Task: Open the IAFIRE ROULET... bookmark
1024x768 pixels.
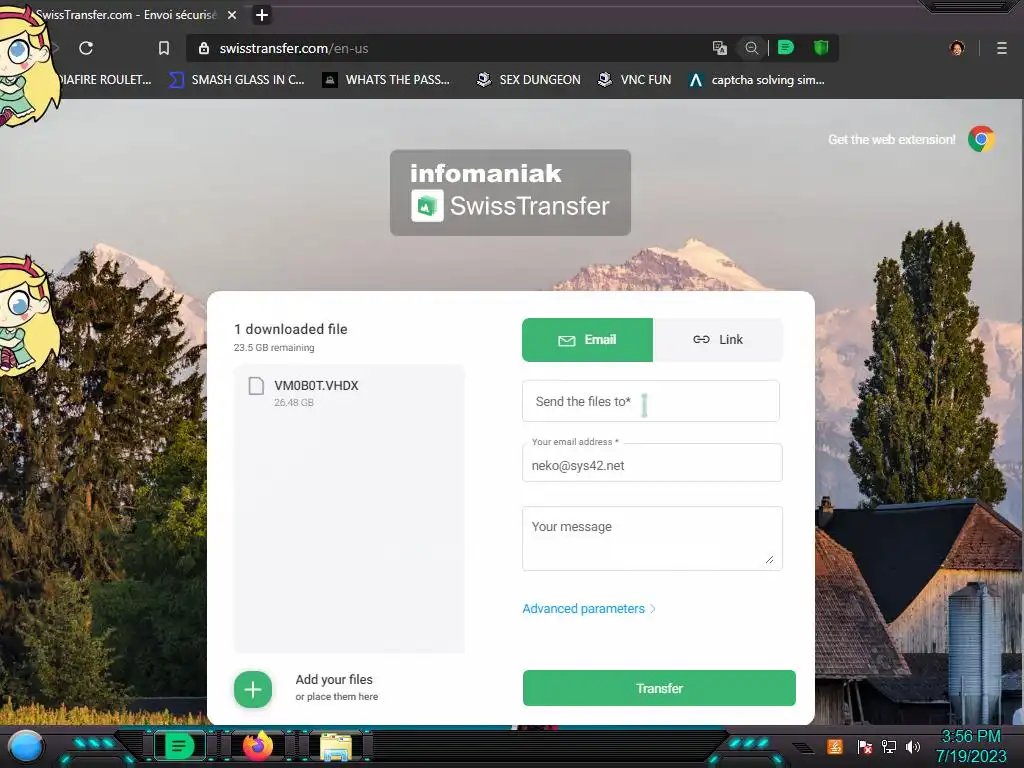Action: (104, 80)
